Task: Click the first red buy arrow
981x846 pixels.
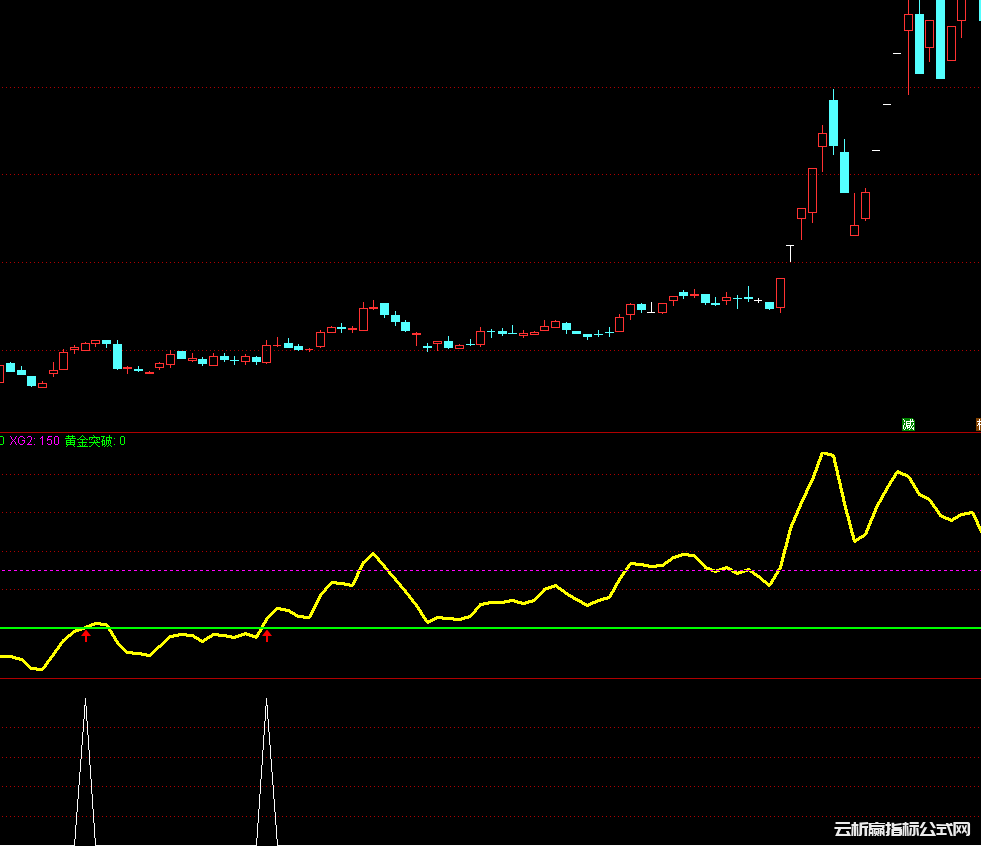Action: tap(86, 634)
